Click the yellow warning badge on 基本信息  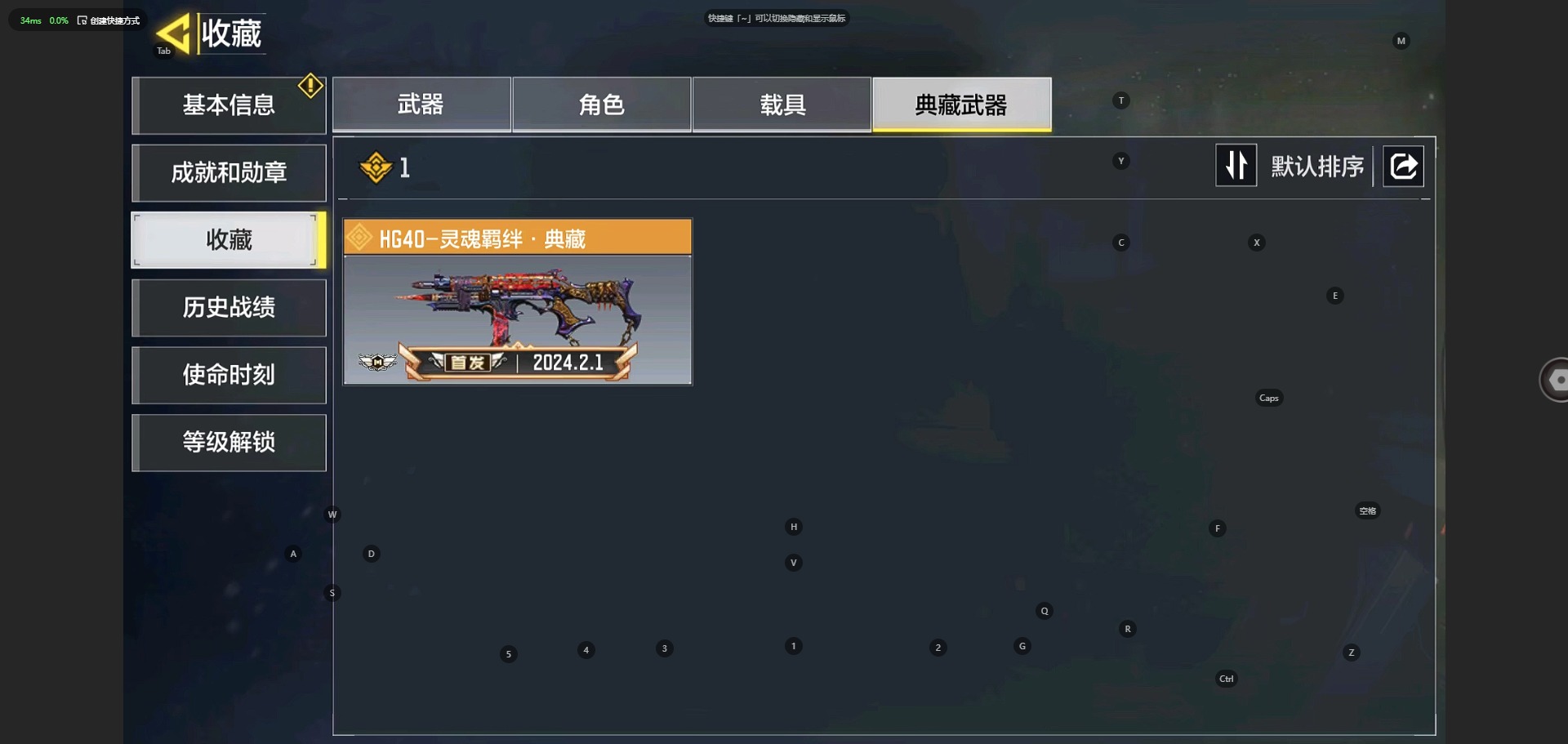(310, 85)
